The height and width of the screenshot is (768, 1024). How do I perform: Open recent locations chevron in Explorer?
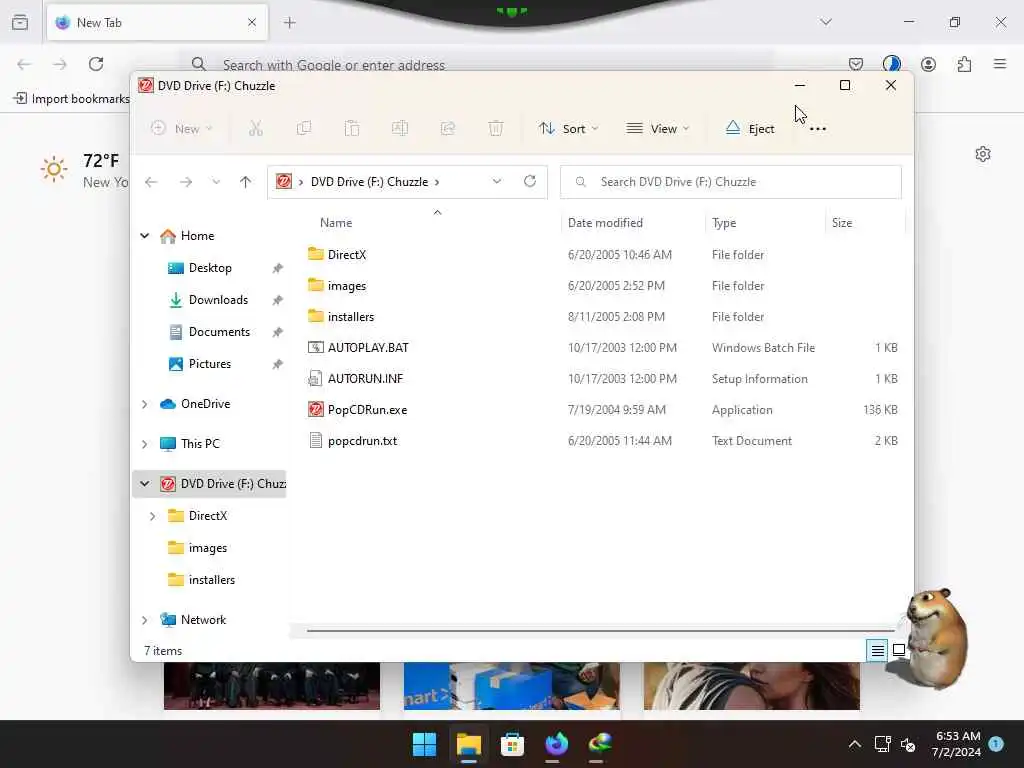[216, 182]
